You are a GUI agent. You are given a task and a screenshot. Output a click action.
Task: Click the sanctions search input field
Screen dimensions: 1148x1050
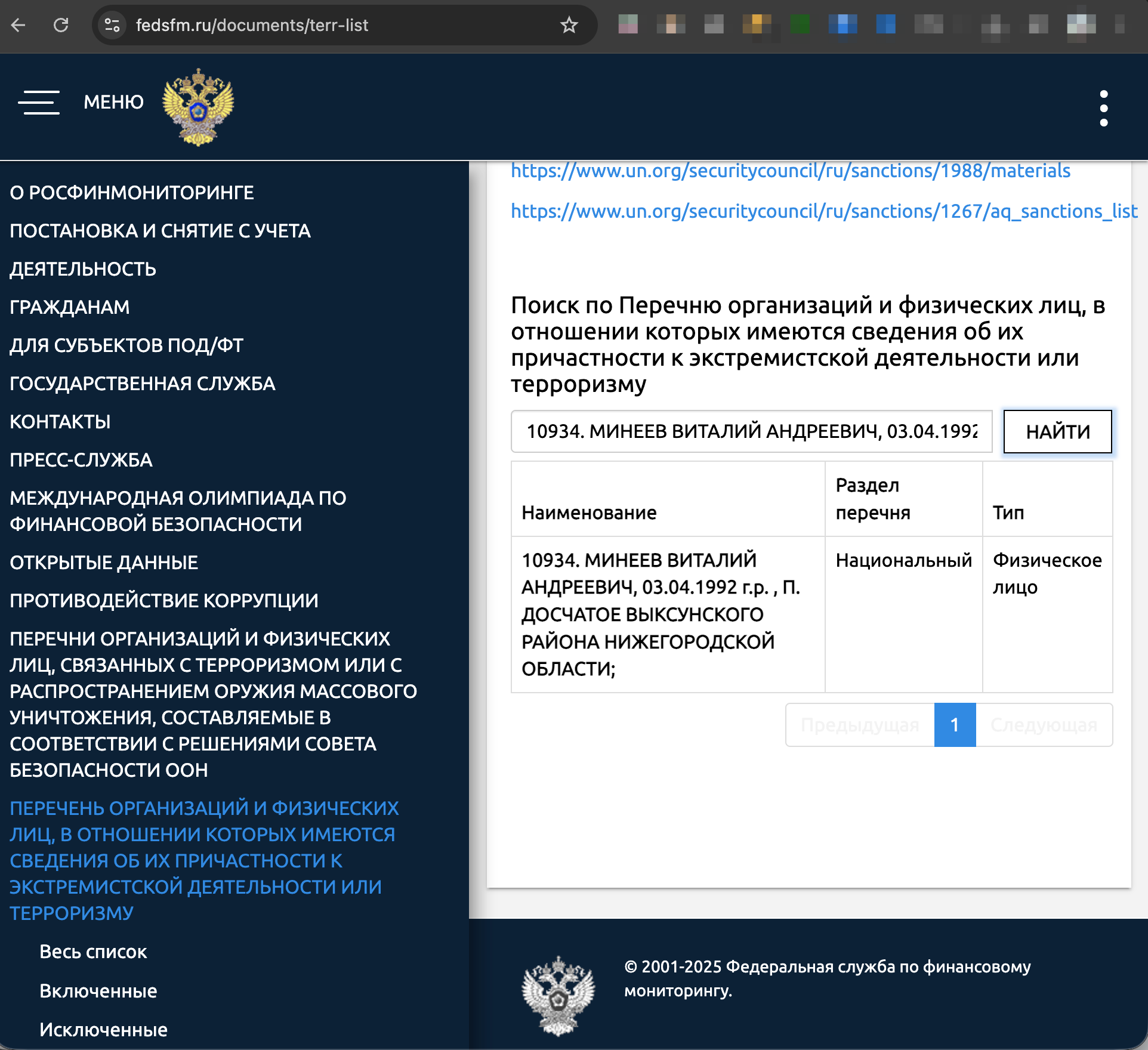[x=752, y=431]
